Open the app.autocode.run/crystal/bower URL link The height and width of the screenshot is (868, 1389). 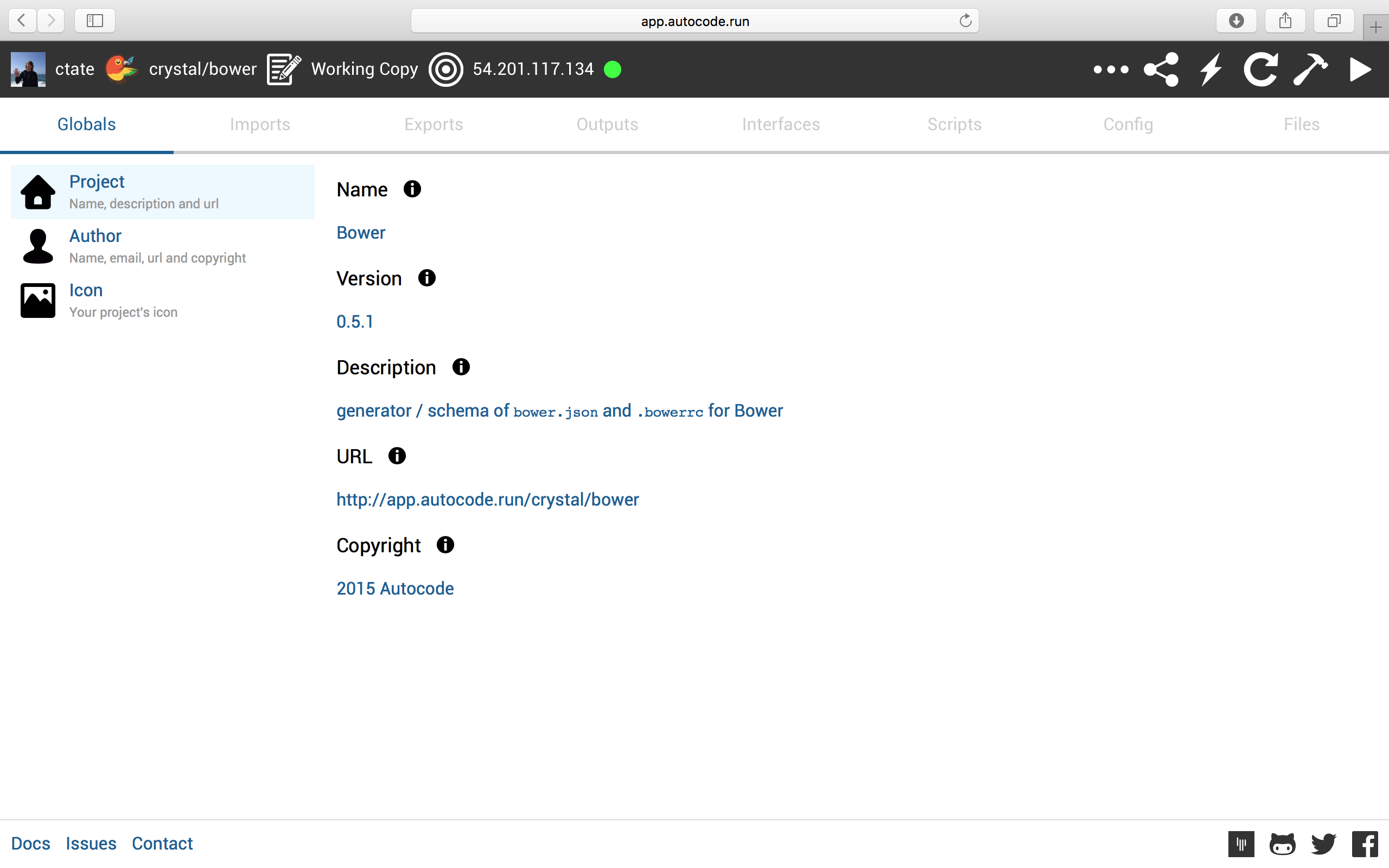[487, 500]
